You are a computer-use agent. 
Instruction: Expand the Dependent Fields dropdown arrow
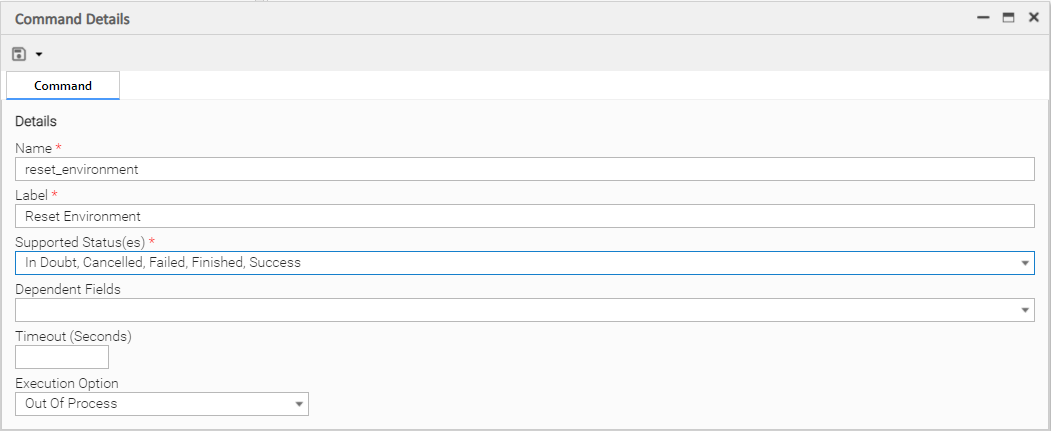(1025, 310)
